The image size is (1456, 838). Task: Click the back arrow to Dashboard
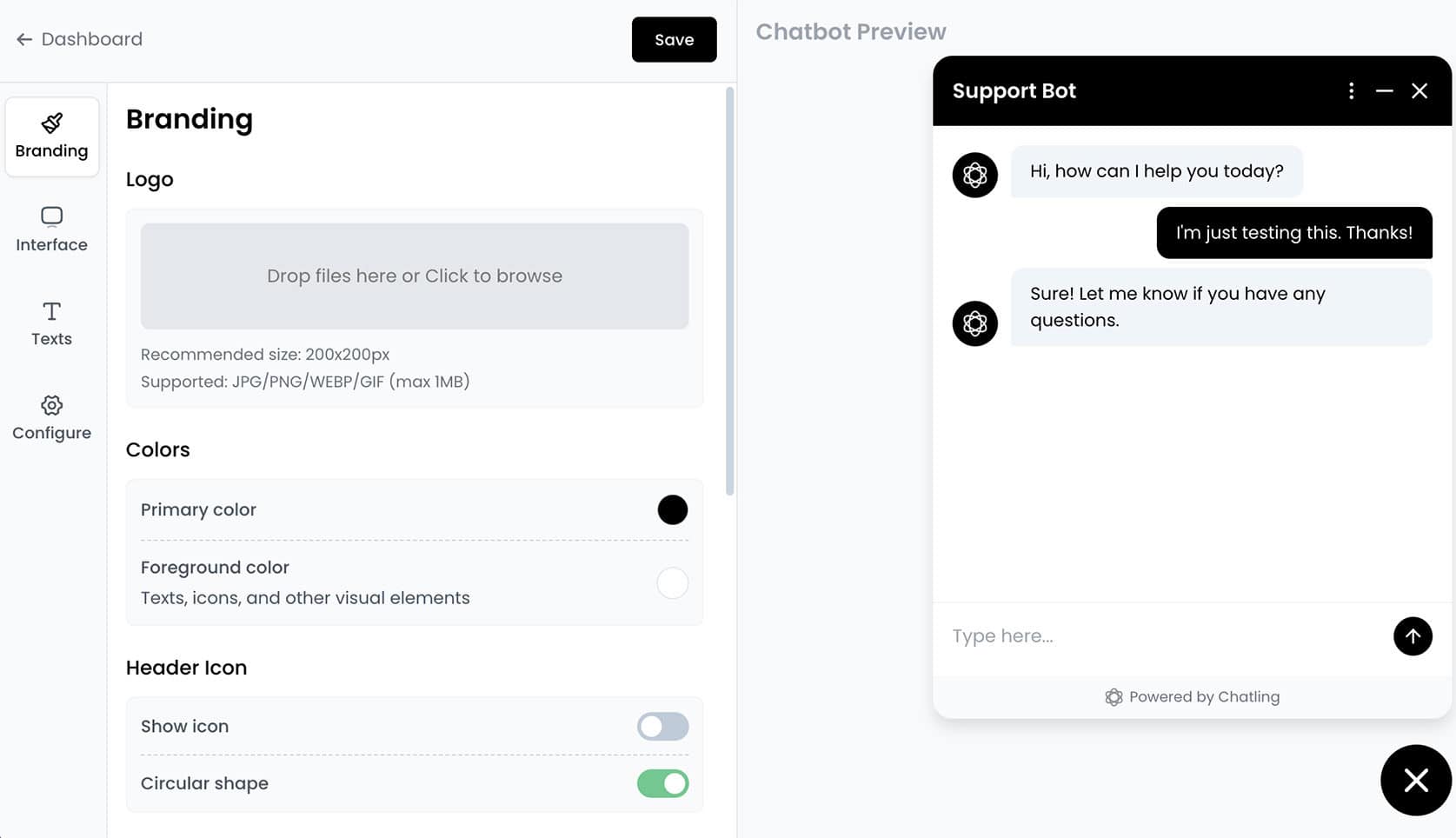pos(24,39)
